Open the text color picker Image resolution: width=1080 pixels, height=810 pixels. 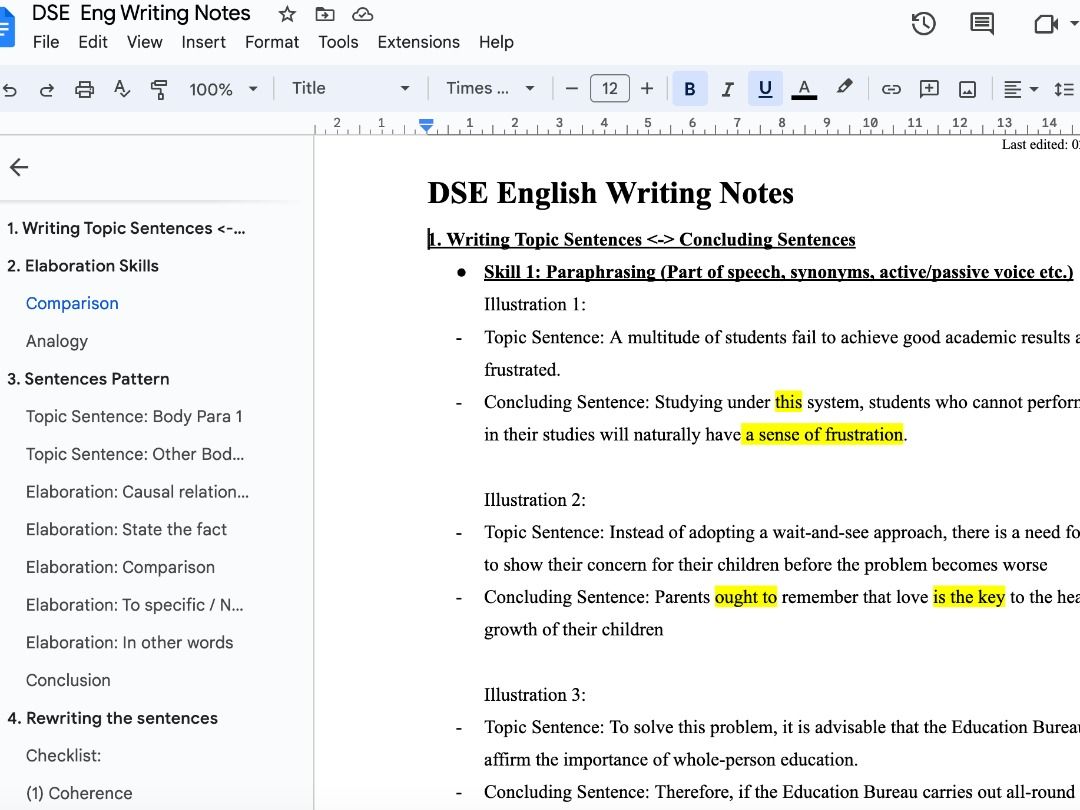point(804,88)
